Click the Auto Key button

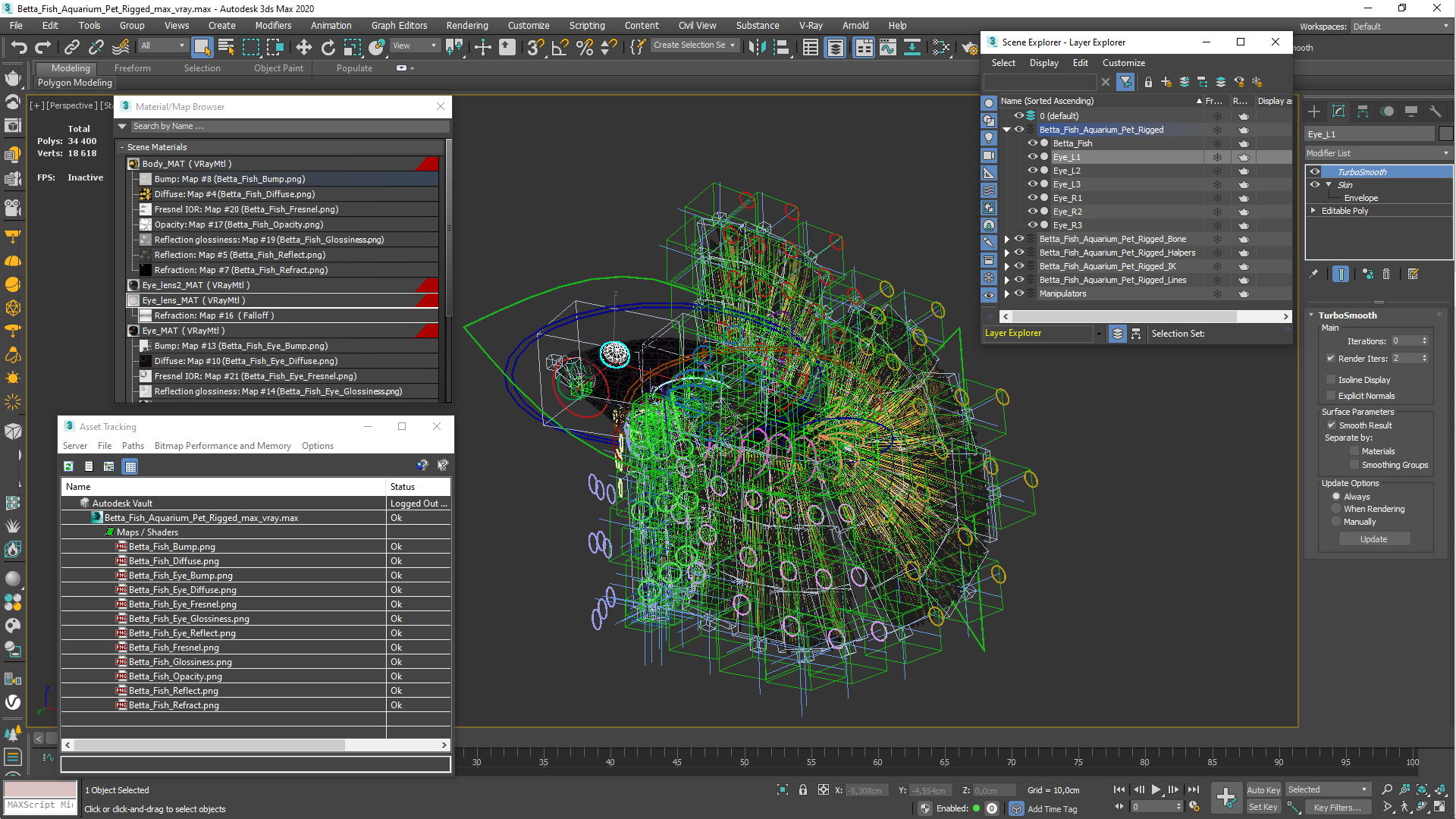(1263, 790)
